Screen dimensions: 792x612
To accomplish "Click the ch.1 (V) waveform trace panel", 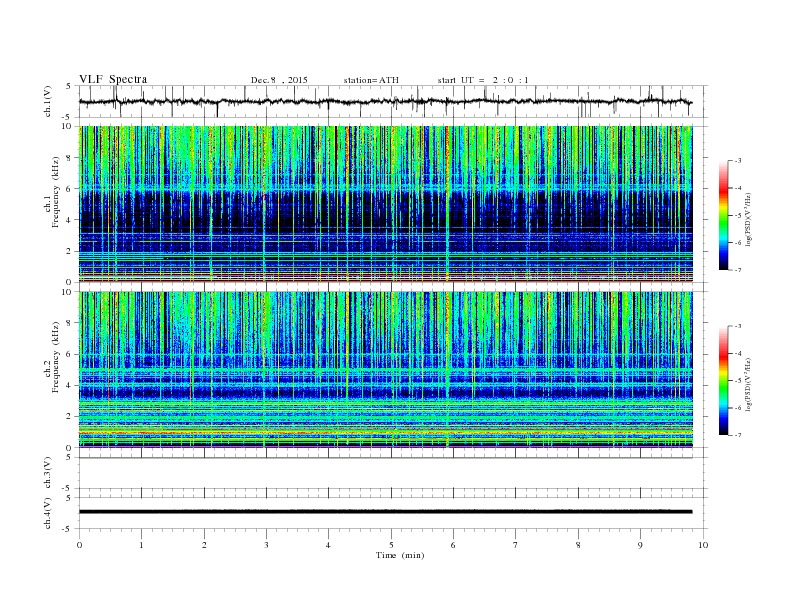I will tap(392, 101).
